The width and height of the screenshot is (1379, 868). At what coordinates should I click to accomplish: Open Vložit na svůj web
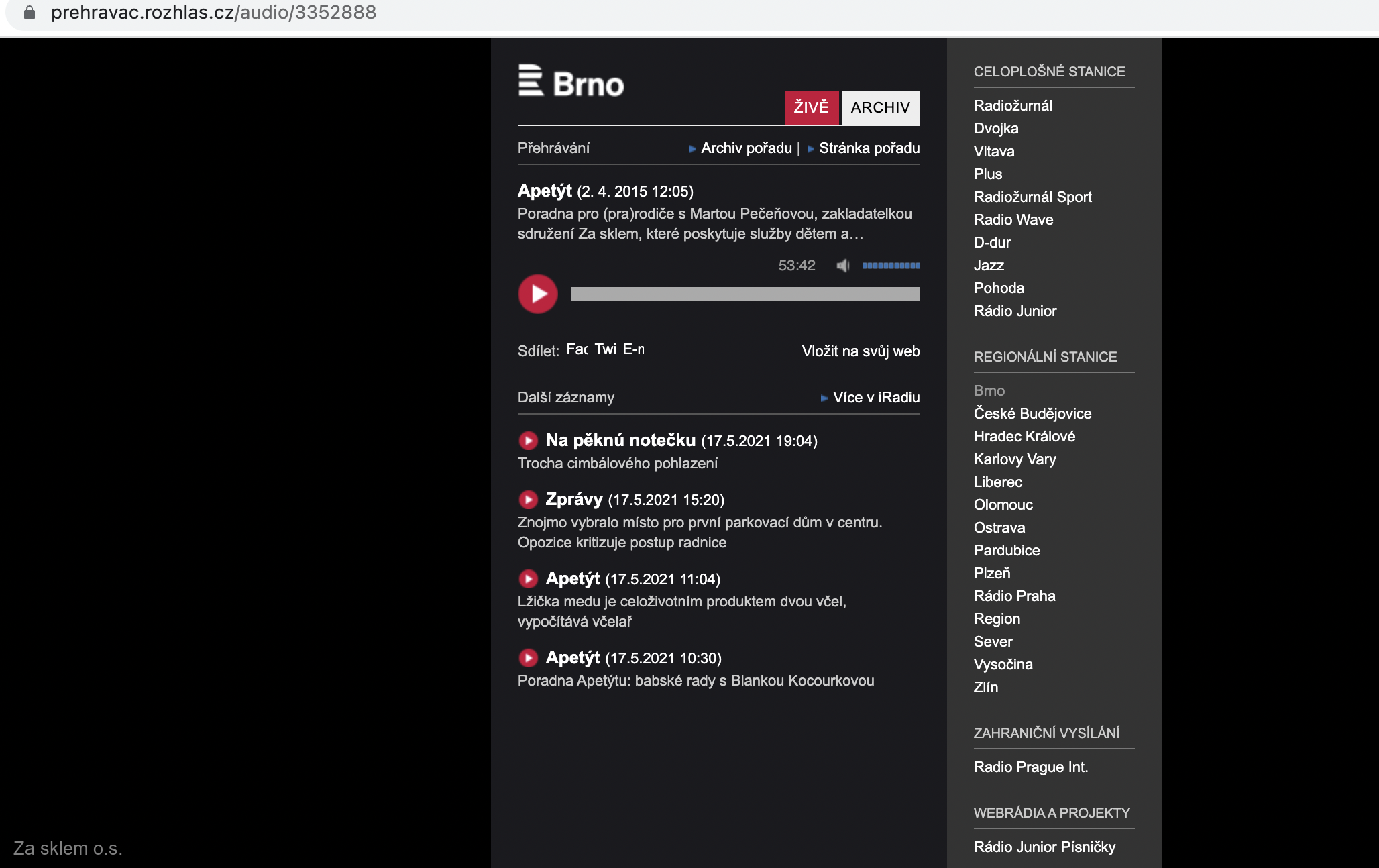tap(861, 351)
